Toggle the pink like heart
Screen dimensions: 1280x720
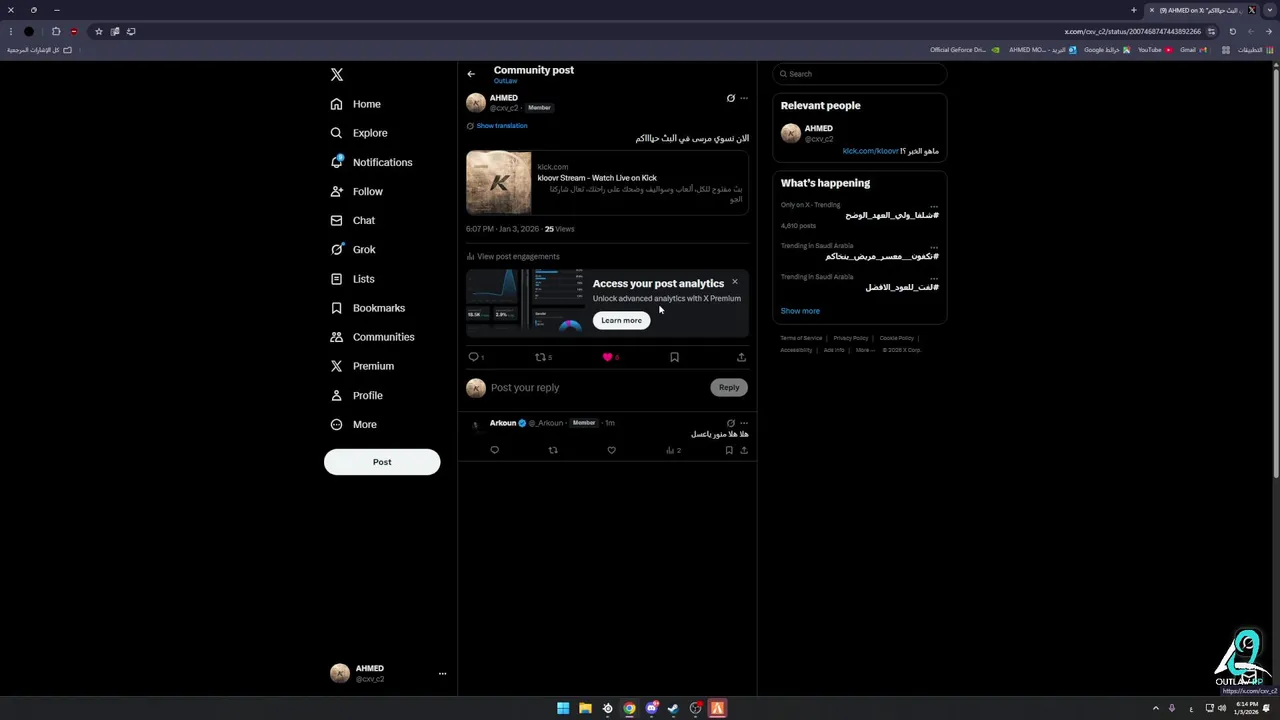pyautogui.click(x=607, y=357)
